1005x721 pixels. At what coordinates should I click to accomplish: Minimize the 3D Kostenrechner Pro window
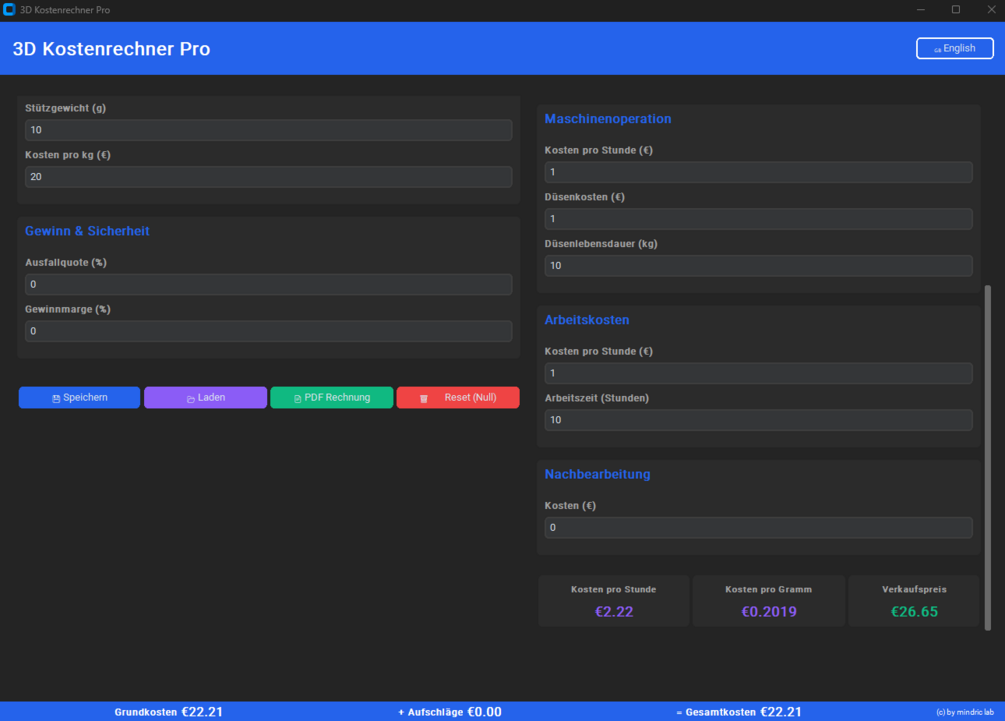(920, 10)
